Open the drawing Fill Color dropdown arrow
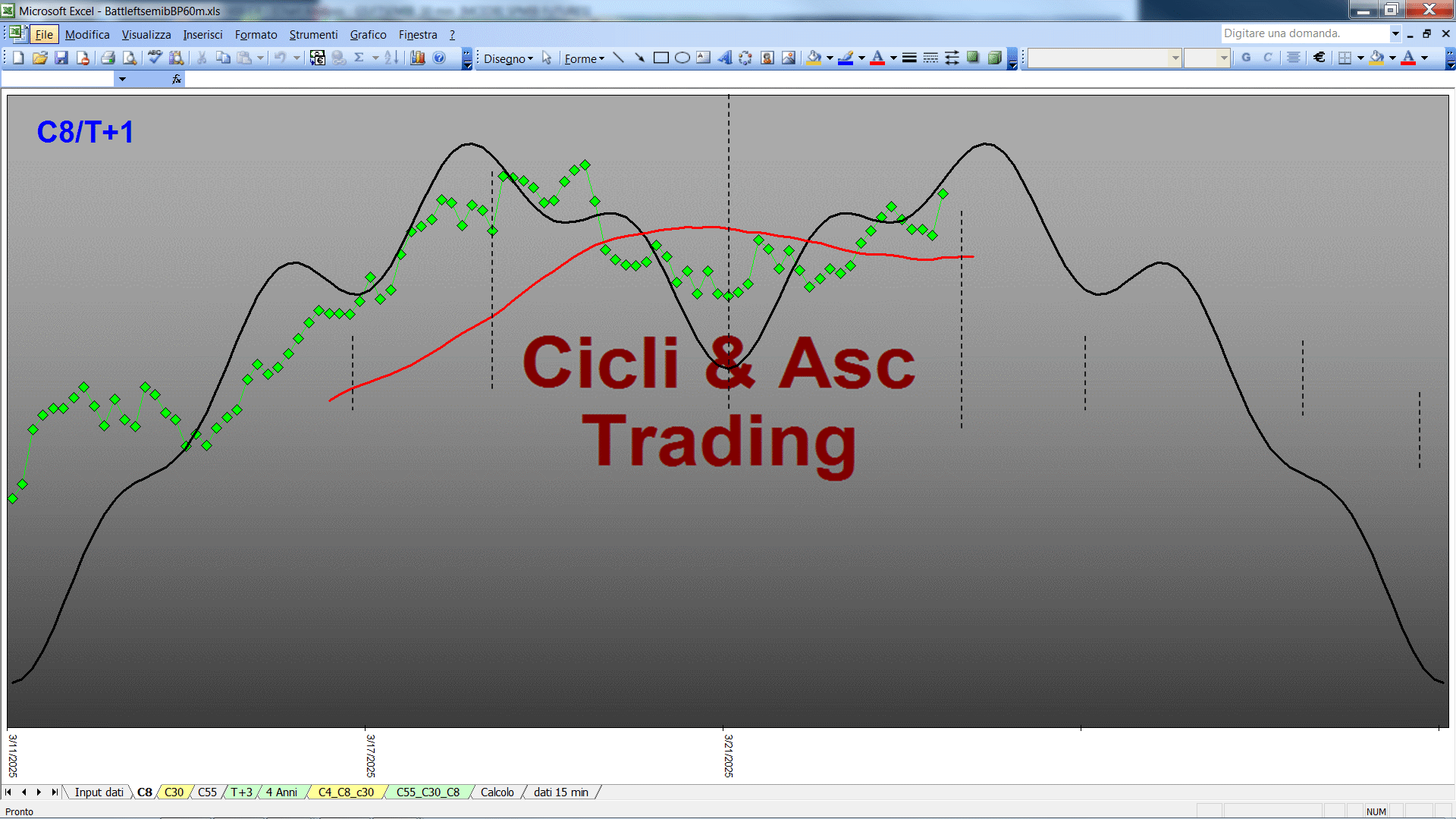Screen dimensions: 1456x819 click(x=830, y=58)
